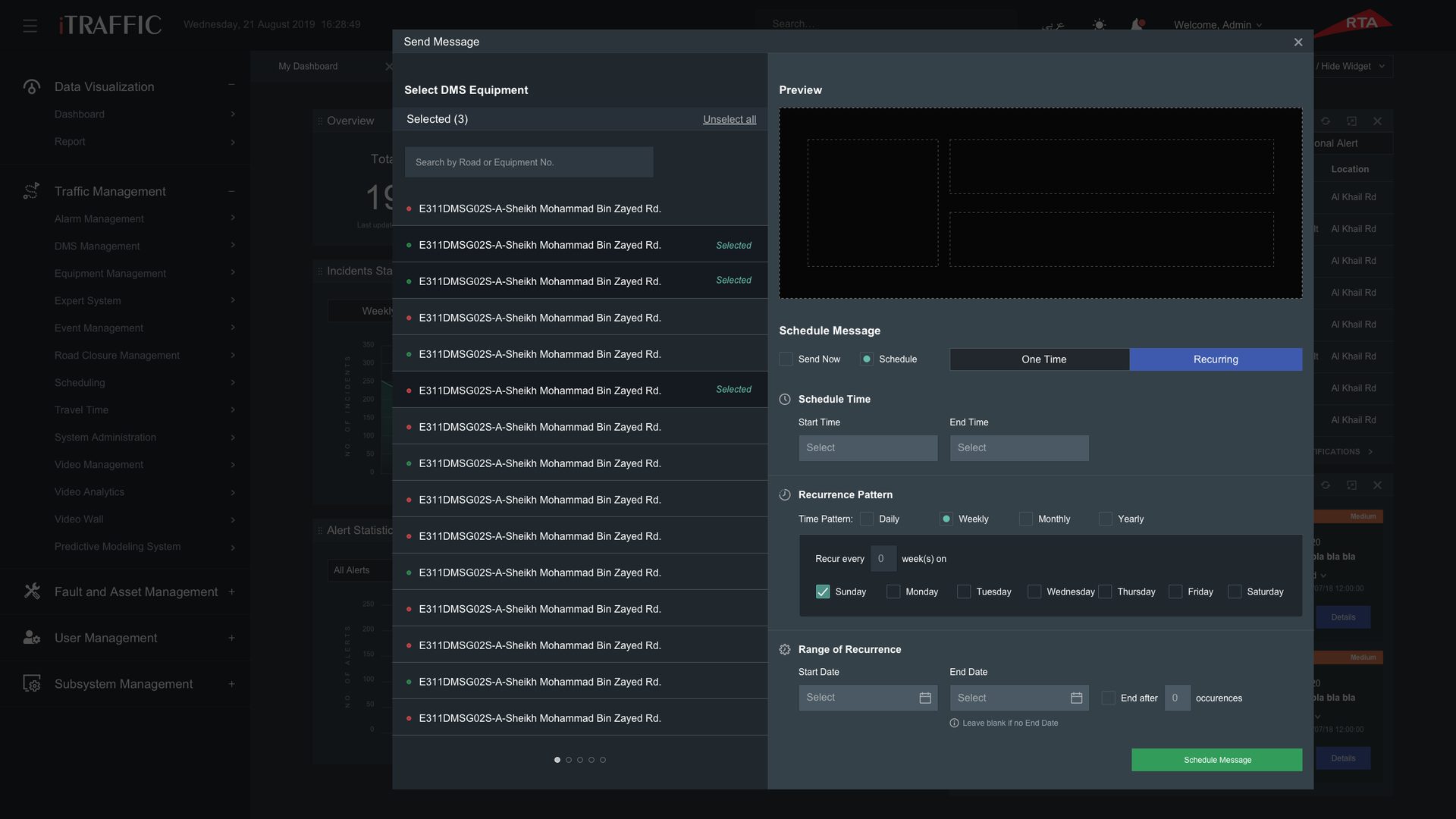Open the notifications bell icon

tap(1137, 25)
